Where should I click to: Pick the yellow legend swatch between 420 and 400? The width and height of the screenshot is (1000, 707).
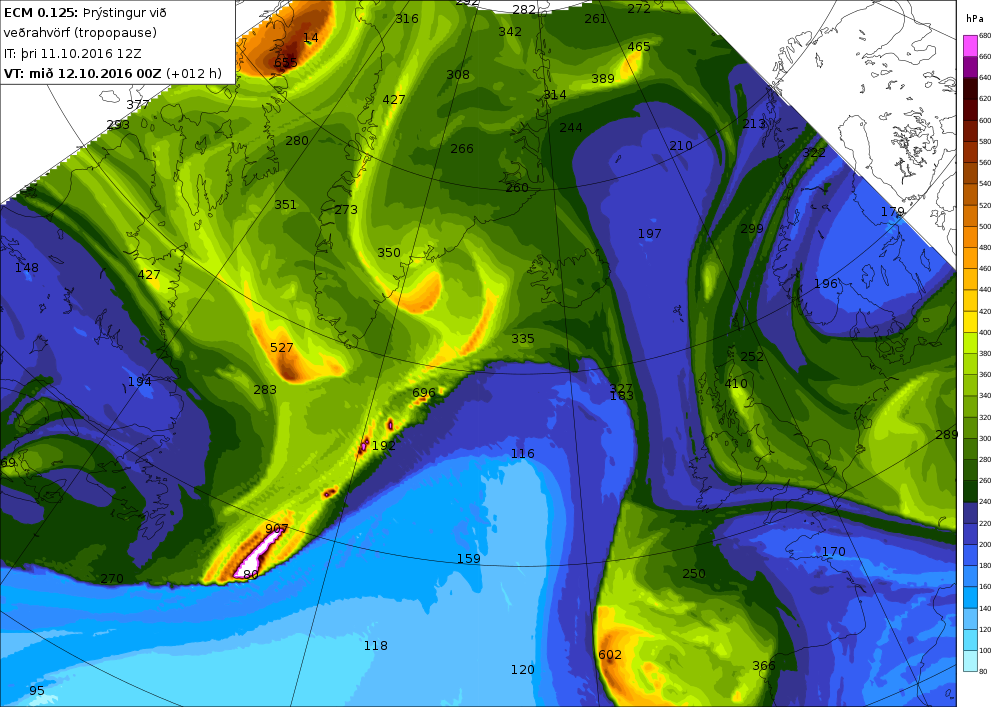969,322
